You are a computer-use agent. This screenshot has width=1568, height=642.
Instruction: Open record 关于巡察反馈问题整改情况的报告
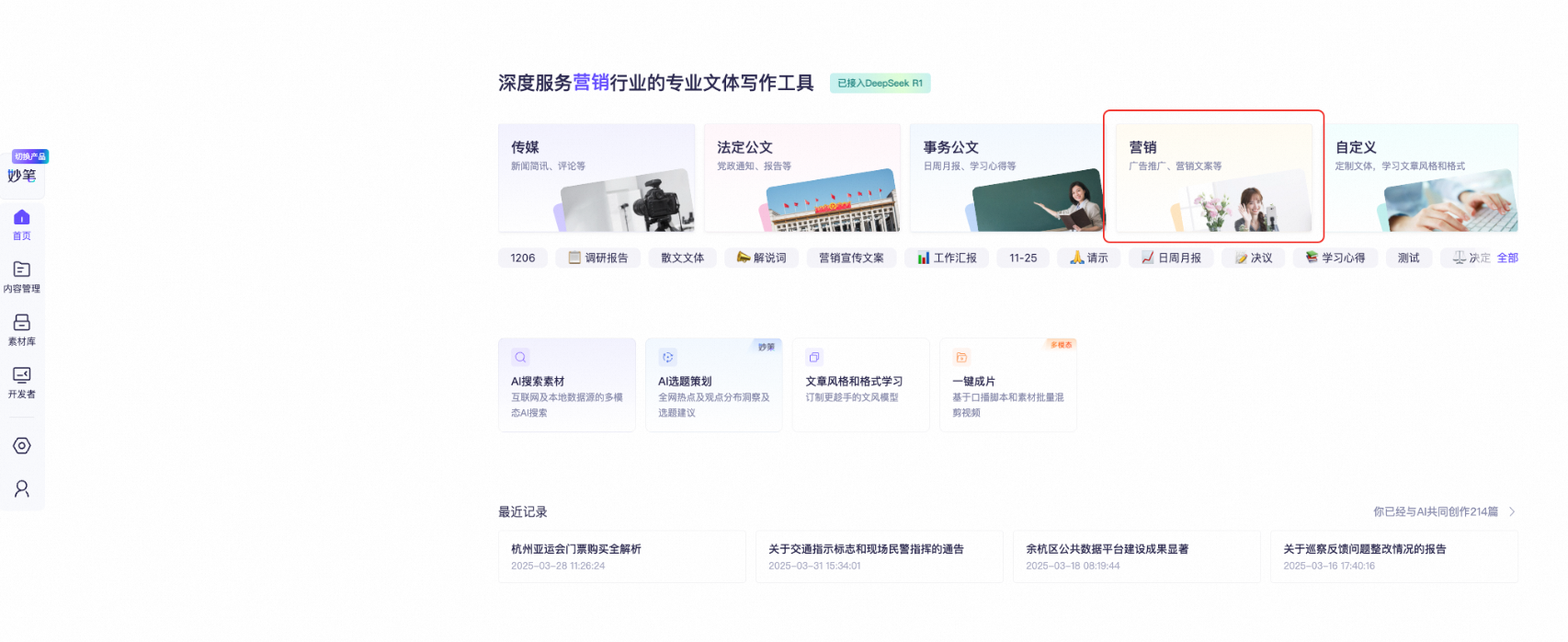coord(1394,556)
